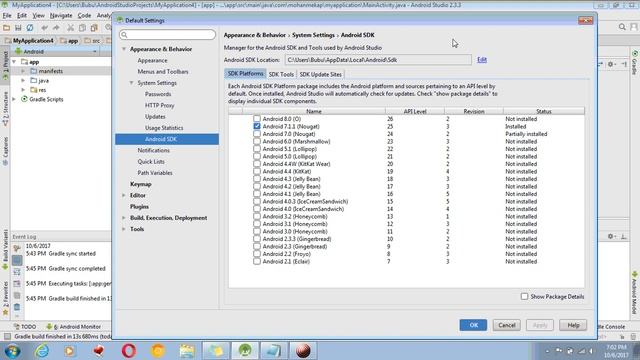The image size is (640, 360).
Task: Click the Synchronize icon in main toolbar
Action: 30,28
